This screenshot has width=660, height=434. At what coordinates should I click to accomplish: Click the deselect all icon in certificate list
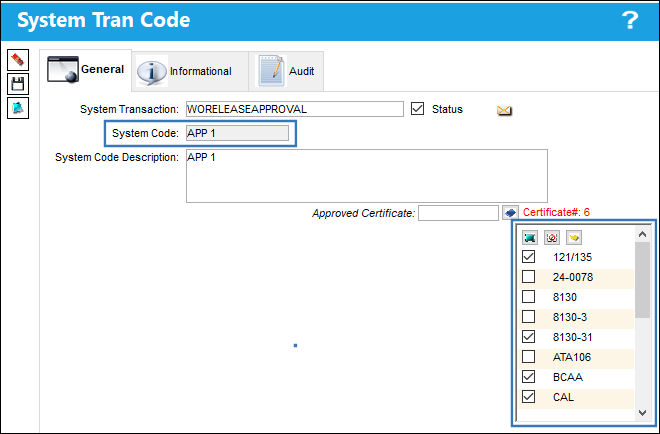(x=552, y=237)
